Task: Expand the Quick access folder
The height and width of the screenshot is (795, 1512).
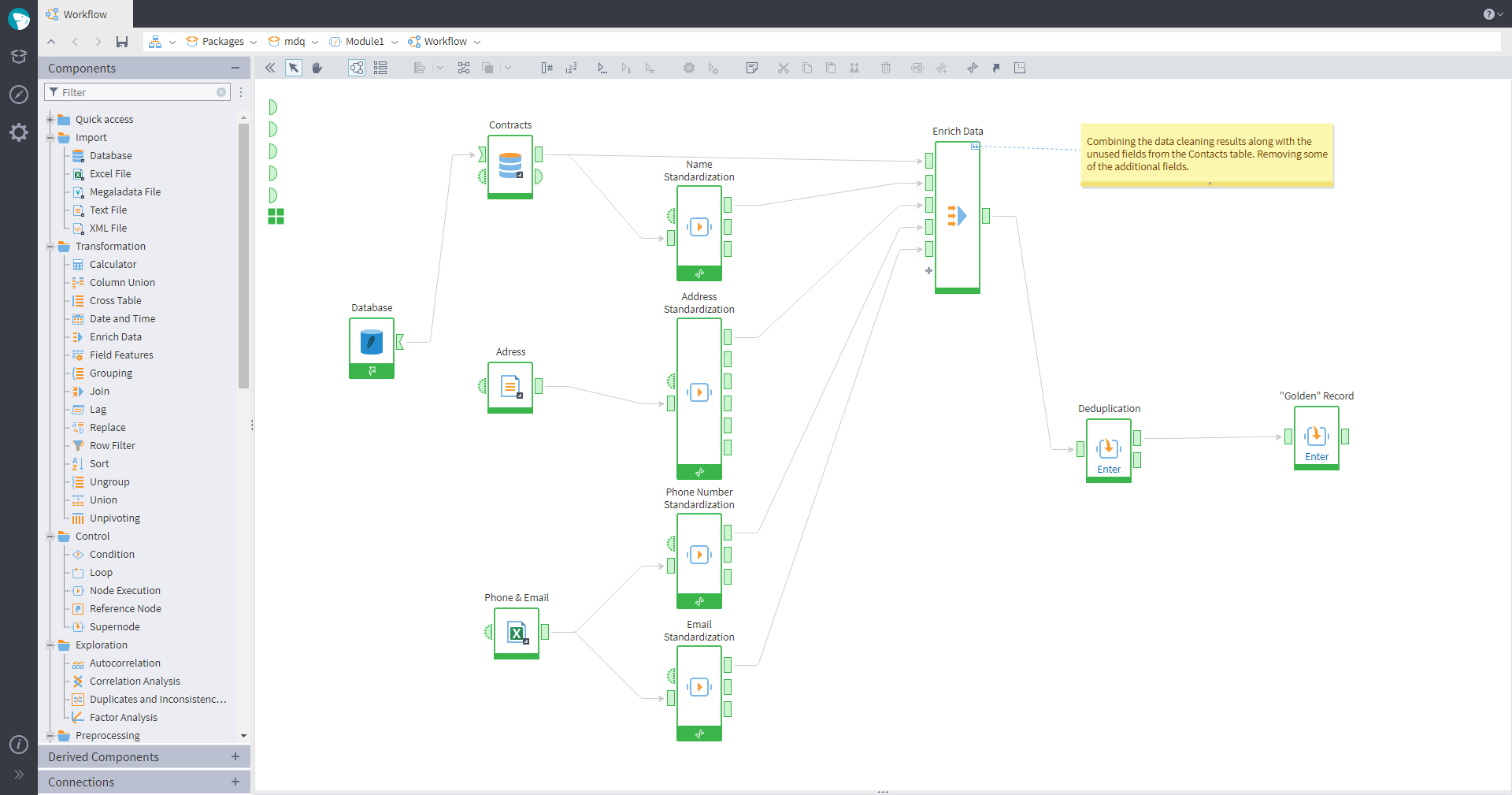Action: coord(50,120)
